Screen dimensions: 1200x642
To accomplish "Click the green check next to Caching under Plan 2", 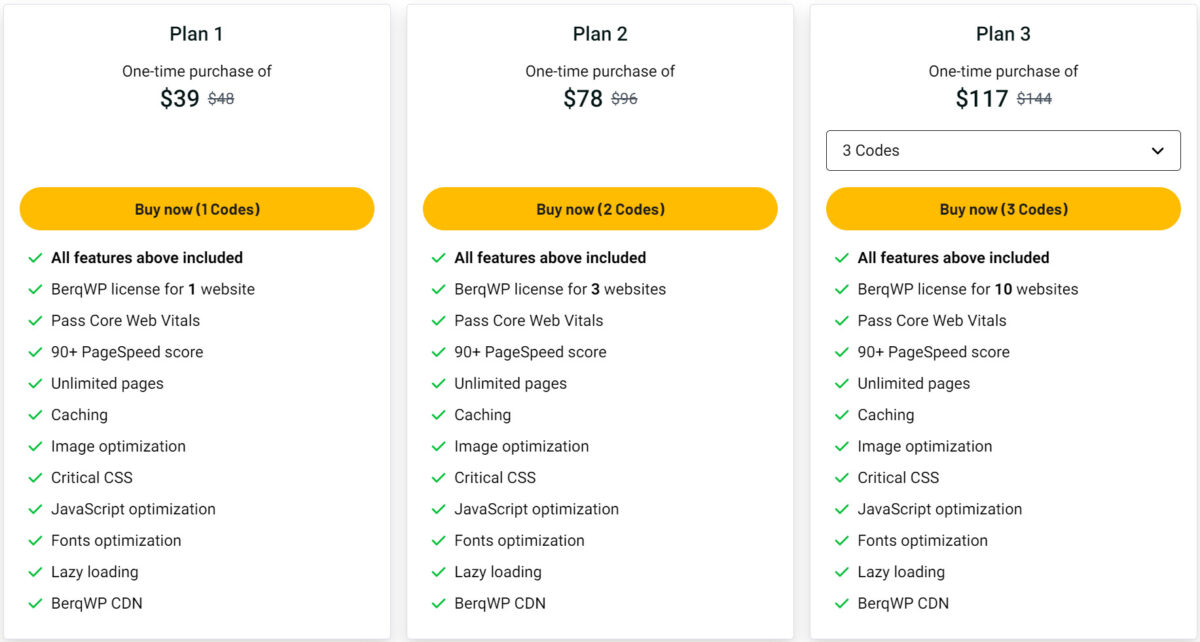I will click(x=439, y=414).
